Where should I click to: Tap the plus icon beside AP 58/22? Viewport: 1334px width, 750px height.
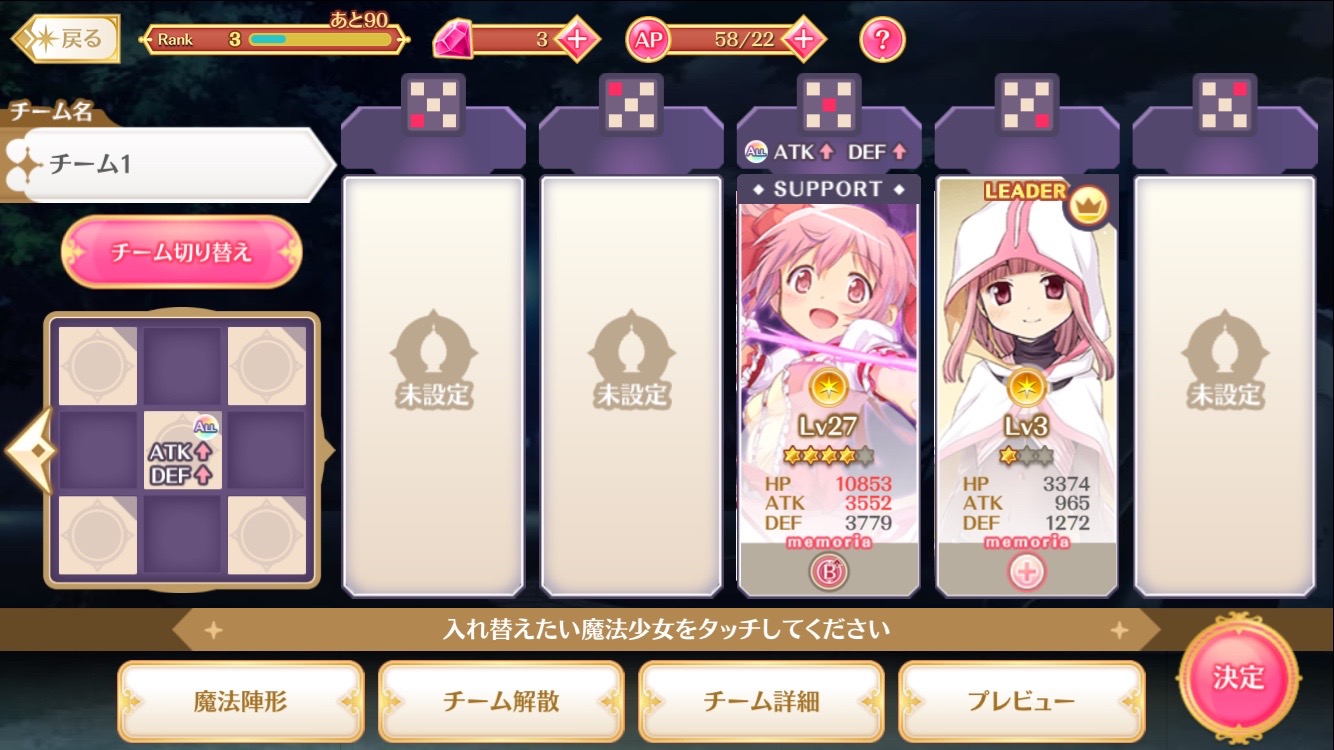click(804, 40)
